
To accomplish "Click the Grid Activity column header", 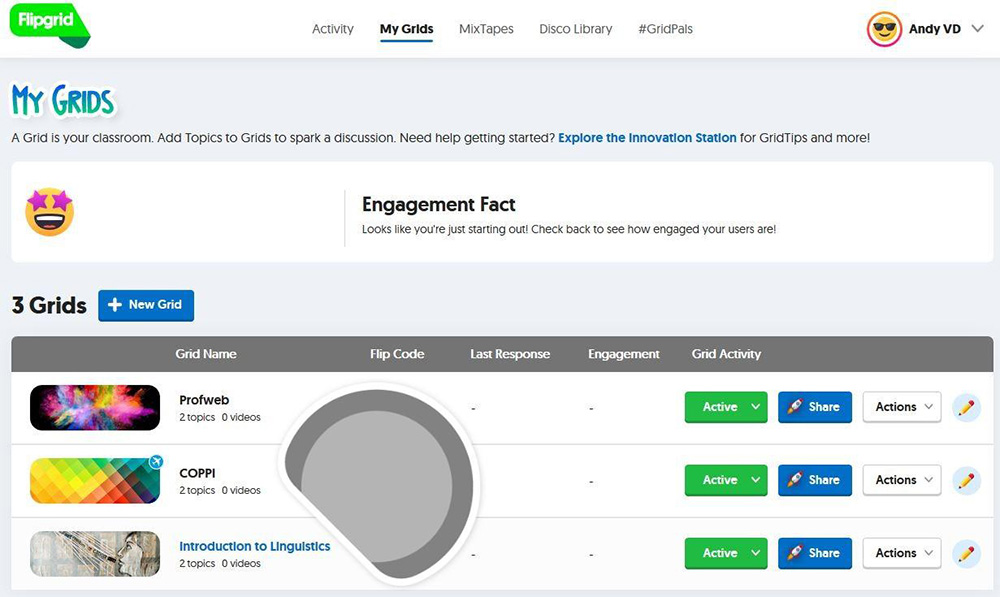I will (x=726, y=354).
